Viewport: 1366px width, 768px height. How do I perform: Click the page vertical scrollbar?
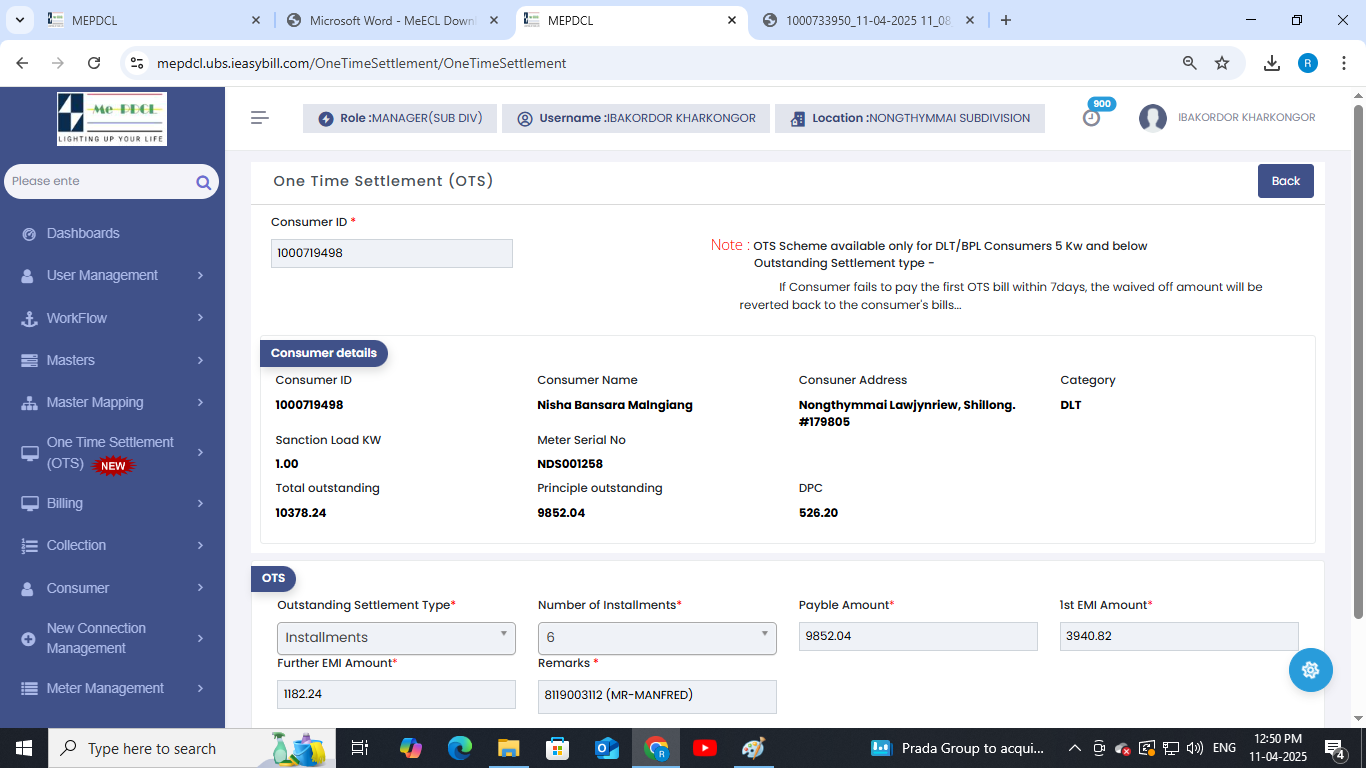tap(1358, 360)
